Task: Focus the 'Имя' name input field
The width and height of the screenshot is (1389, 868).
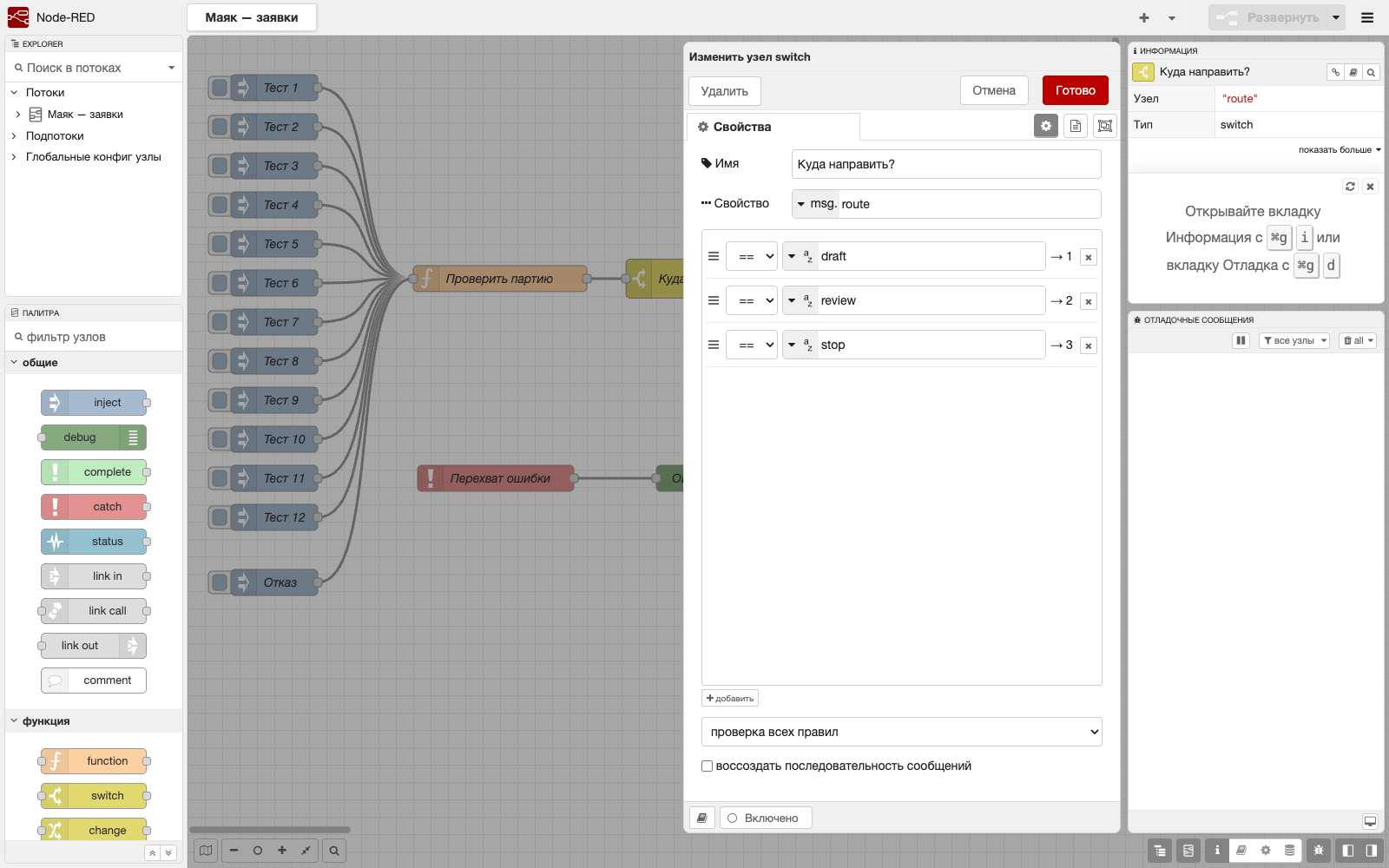Action: pyautogui.click(x=946, y=164)
